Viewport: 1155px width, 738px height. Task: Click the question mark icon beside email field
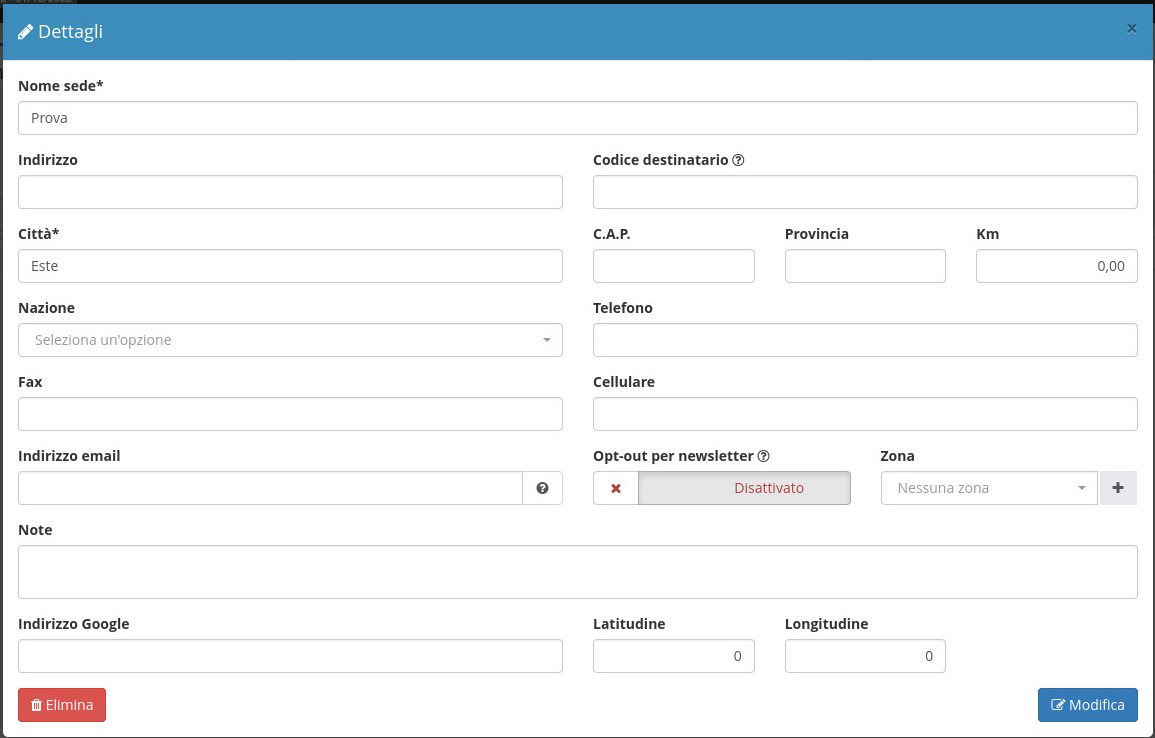pyautogui.click(x=542, y=488)
